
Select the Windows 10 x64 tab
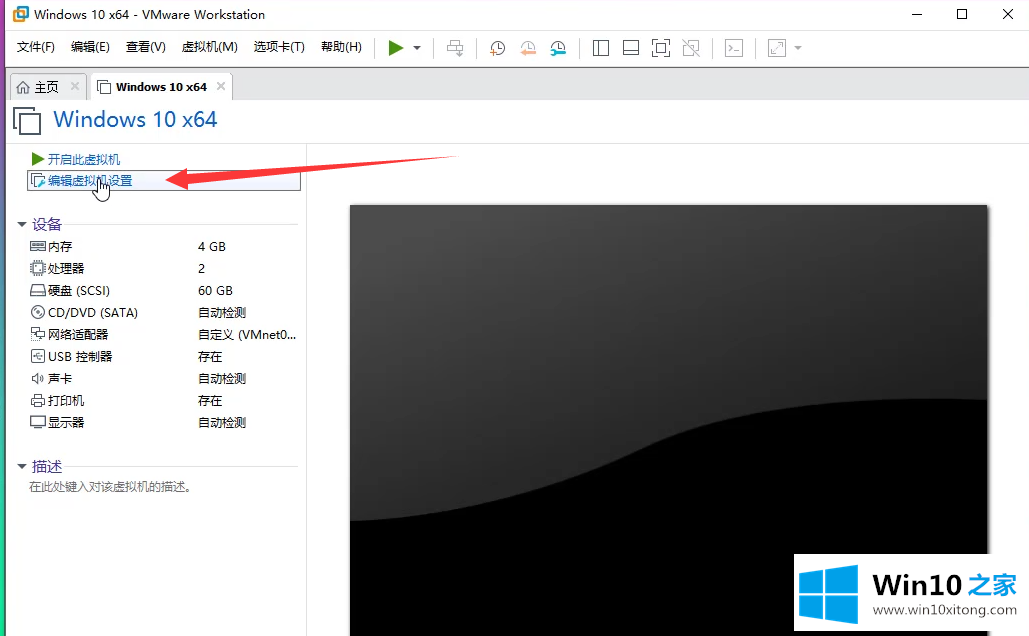click(161, 87)
